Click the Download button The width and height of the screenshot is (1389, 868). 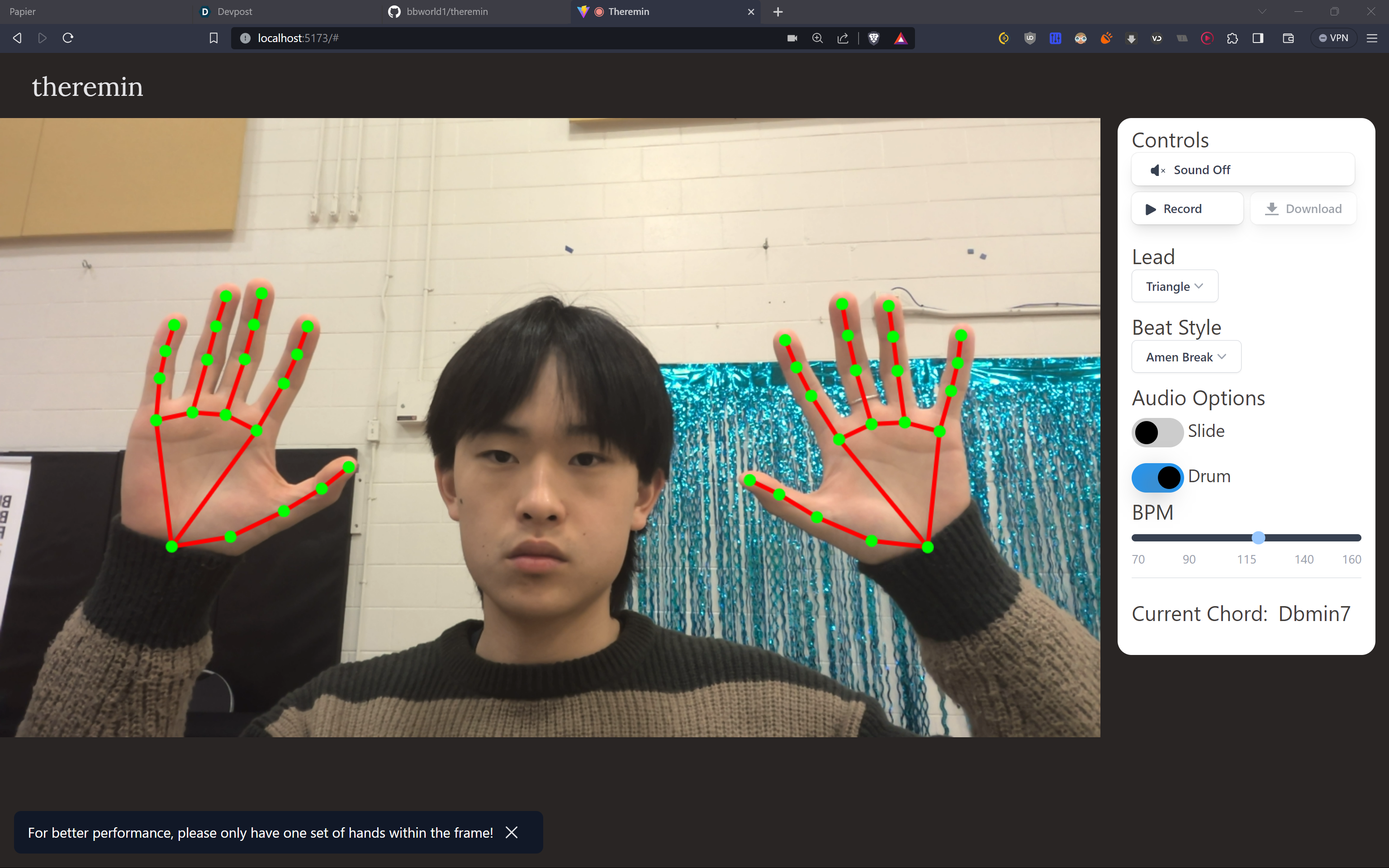[1303, 209]
